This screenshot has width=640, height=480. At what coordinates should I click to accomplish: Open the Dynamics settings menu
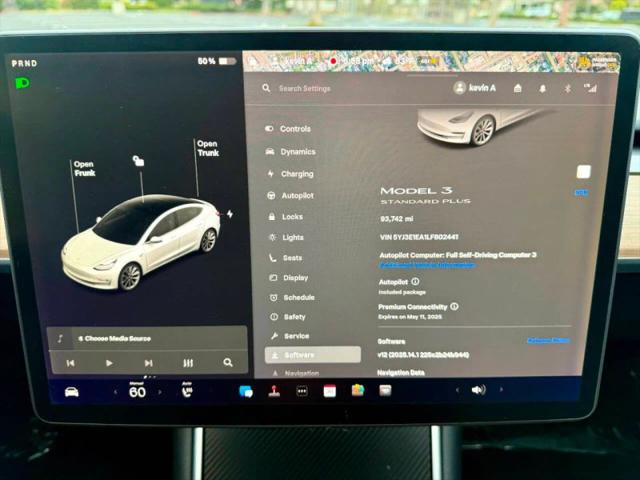(x=291, y=151)
